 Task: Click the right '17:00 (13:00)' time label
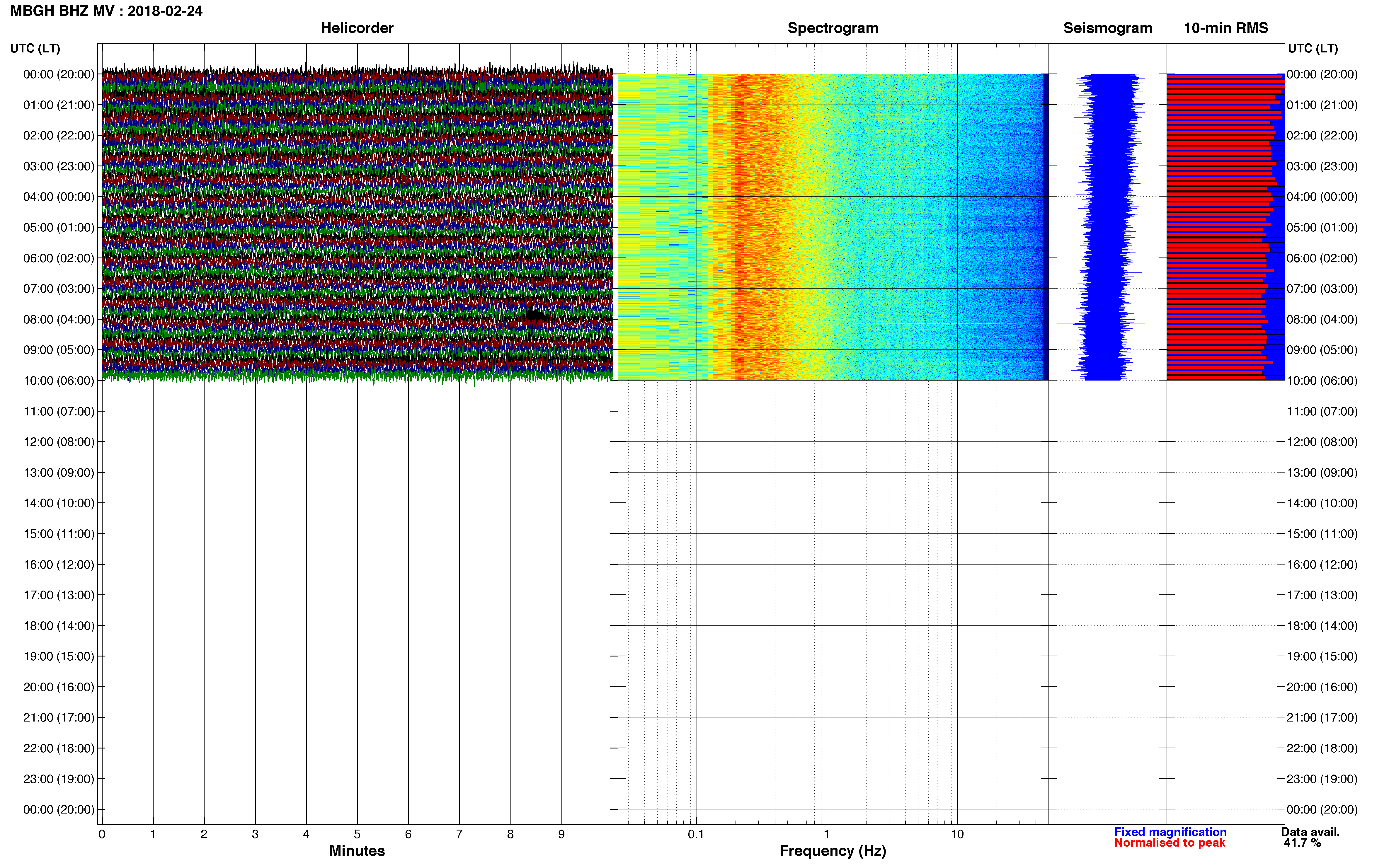click(x=1322, y=595)
